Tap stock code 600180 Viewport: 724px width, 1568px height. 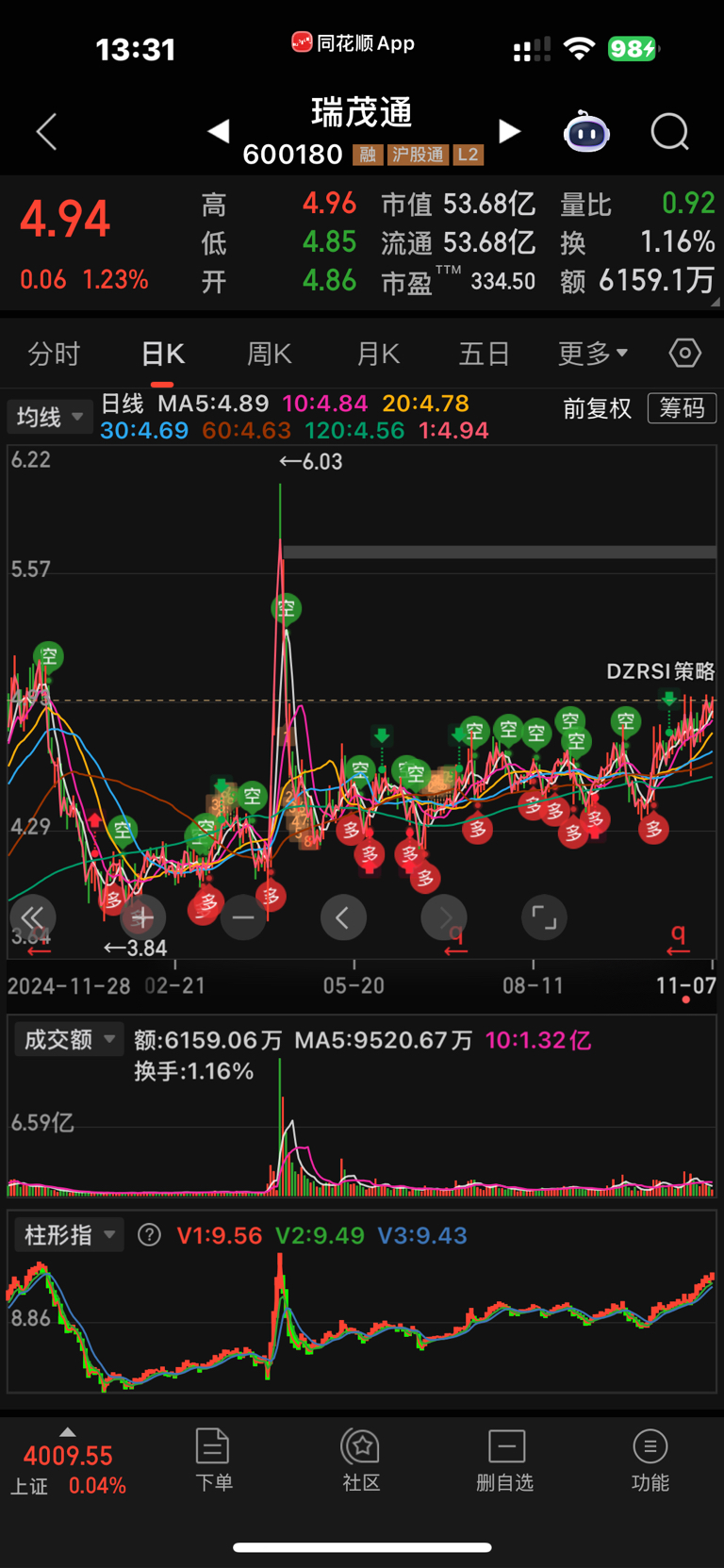coord(293,154)
